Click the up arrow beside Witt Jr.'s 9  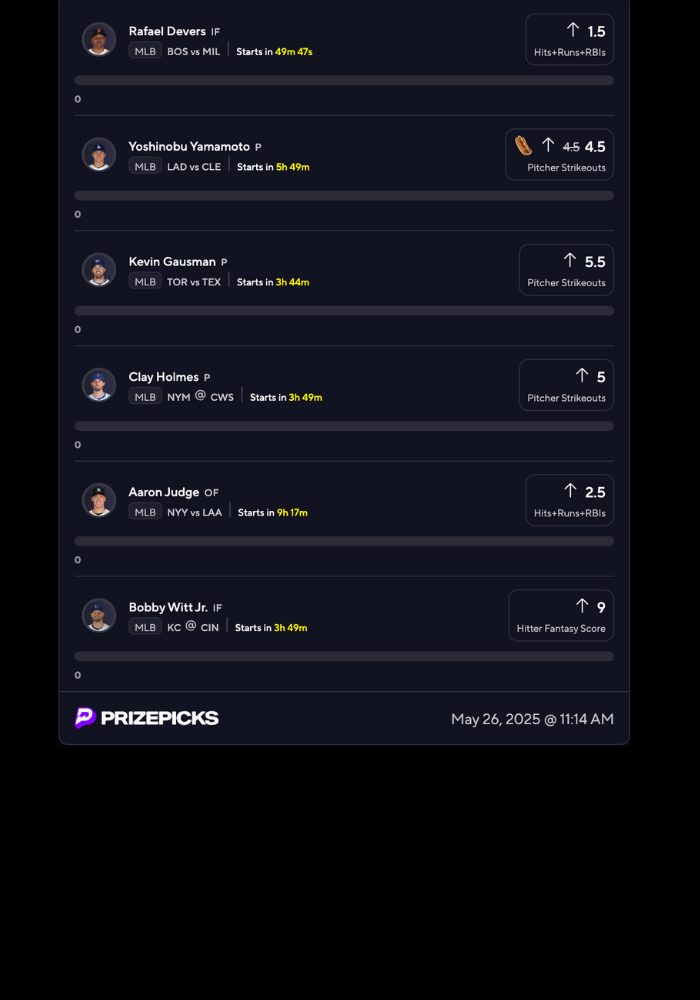[x=582, y=605]
